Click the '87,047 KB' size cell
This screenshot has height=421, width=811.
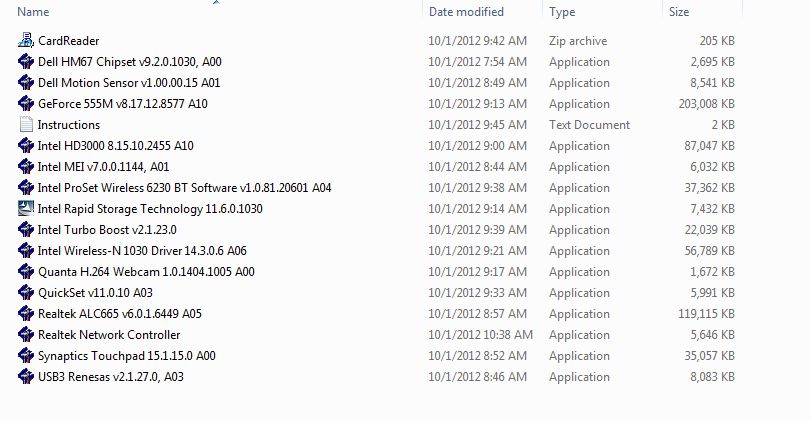coord(709,146)
